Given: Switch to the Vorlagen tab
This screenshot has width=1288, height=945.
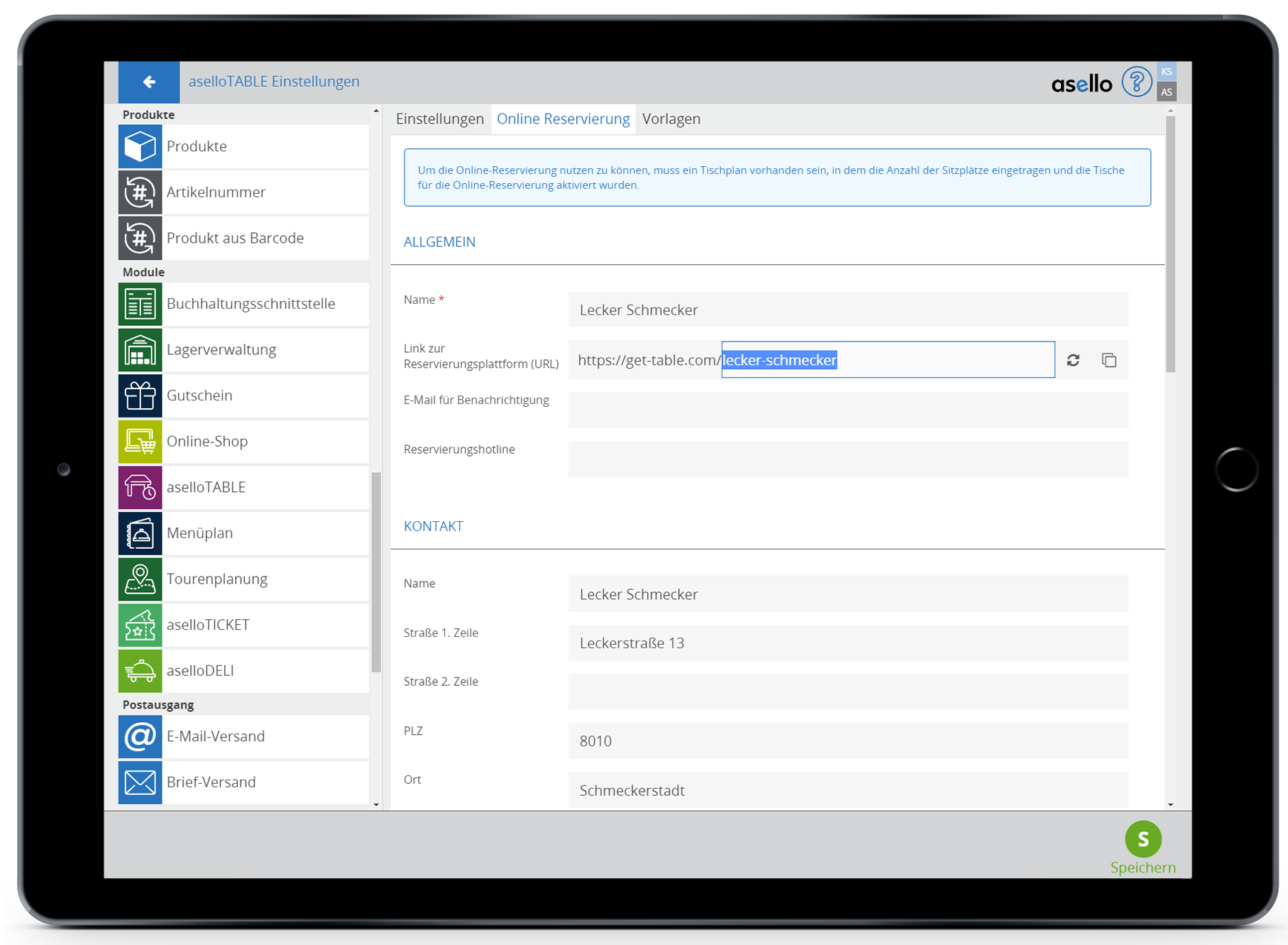Looking at the screenshot, I should [671, 119].
